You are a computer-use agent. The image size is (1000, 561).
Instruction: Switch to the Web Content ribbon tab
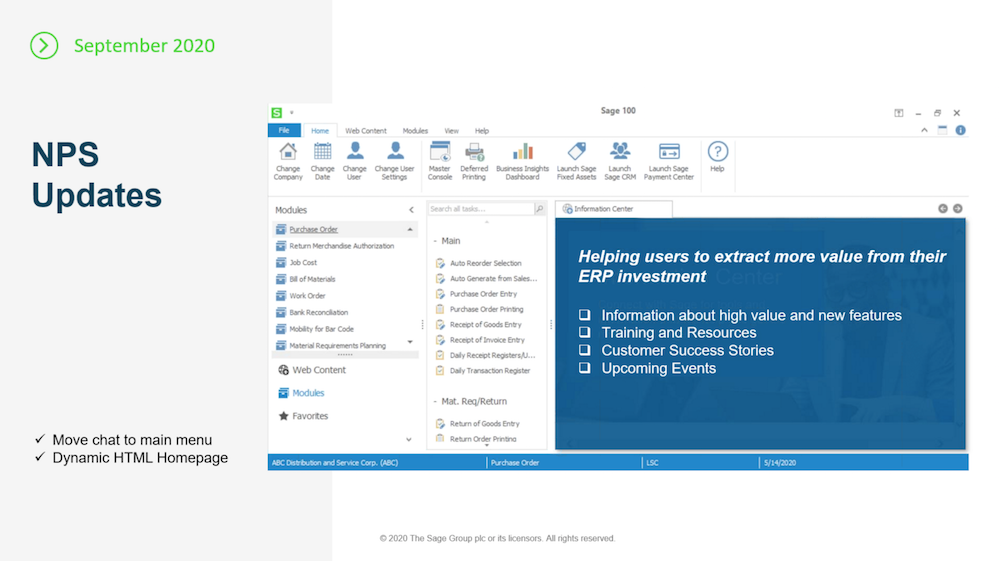365,131
